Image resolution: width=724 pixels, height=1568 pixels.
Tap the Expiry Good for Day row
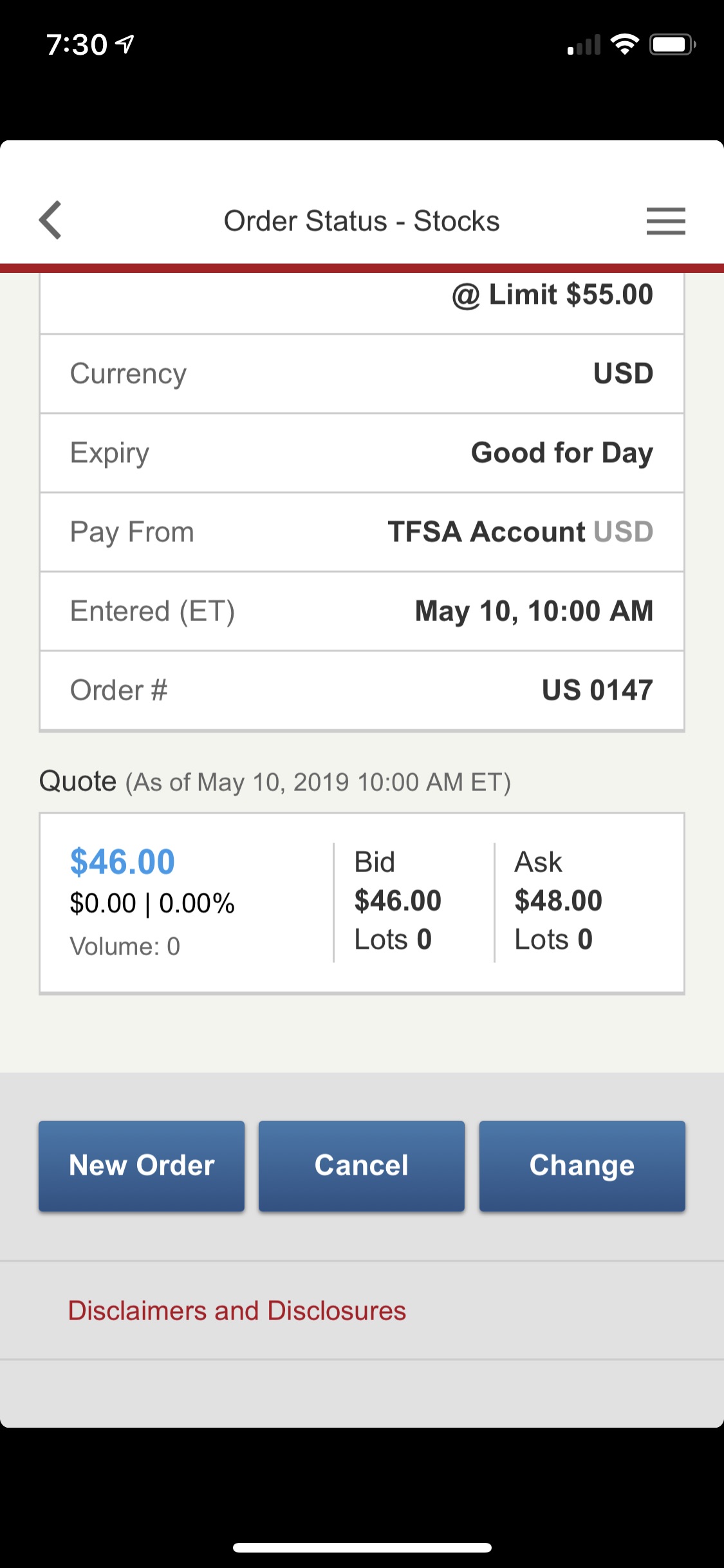[362, 453]
